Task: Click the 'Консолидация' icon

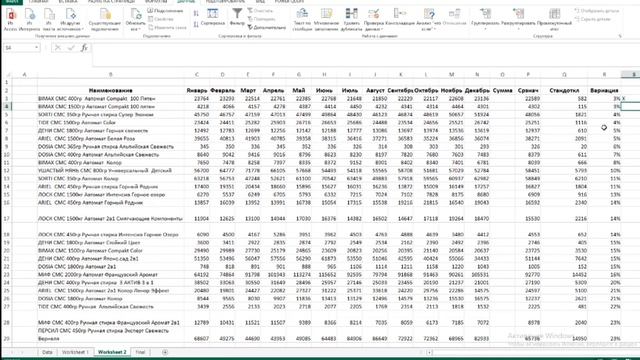Action: pyautogui.click(x=400, y=17)
